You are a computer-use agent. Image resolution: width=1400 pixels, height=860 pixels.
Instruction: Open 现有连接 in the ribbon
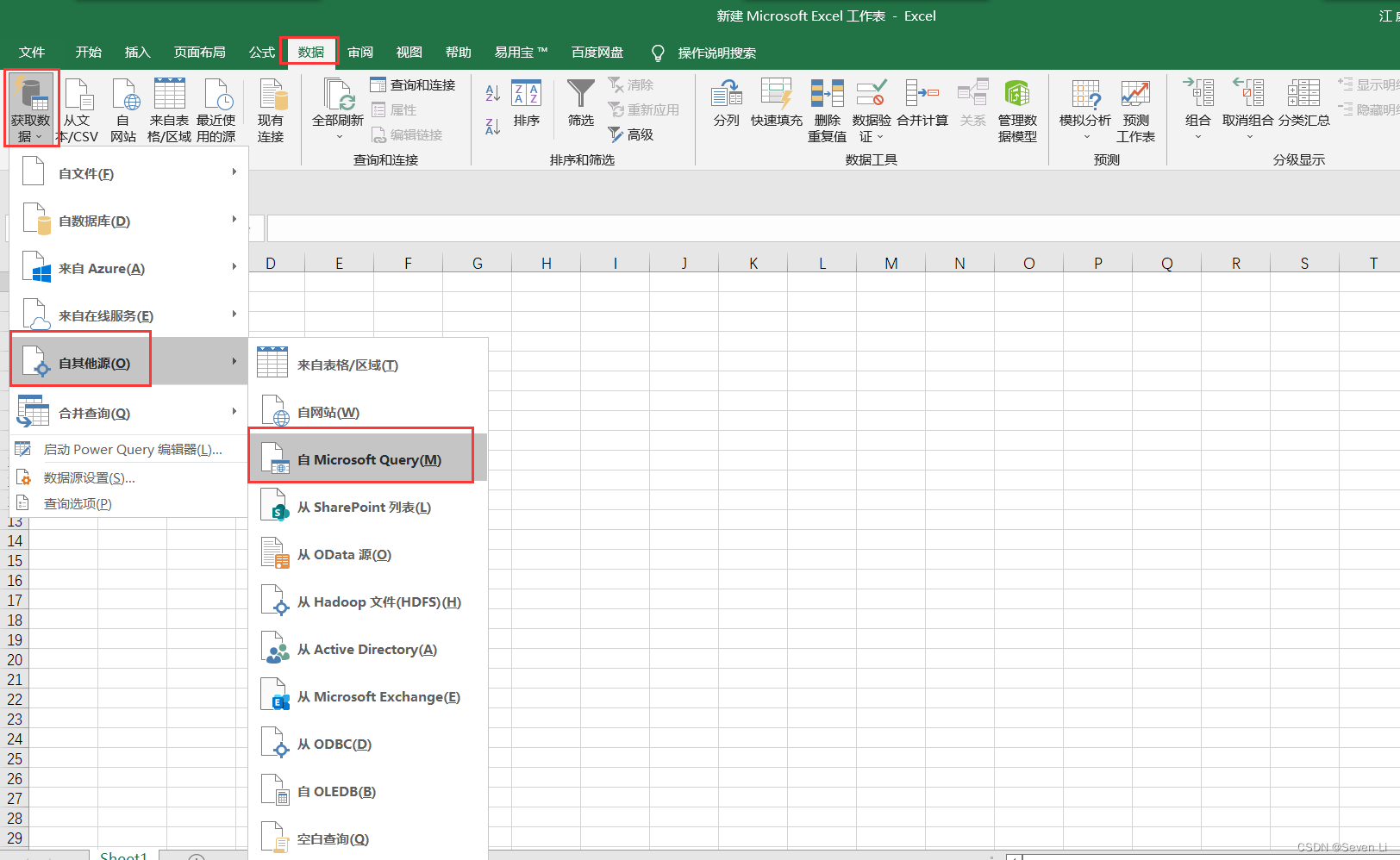271,109
